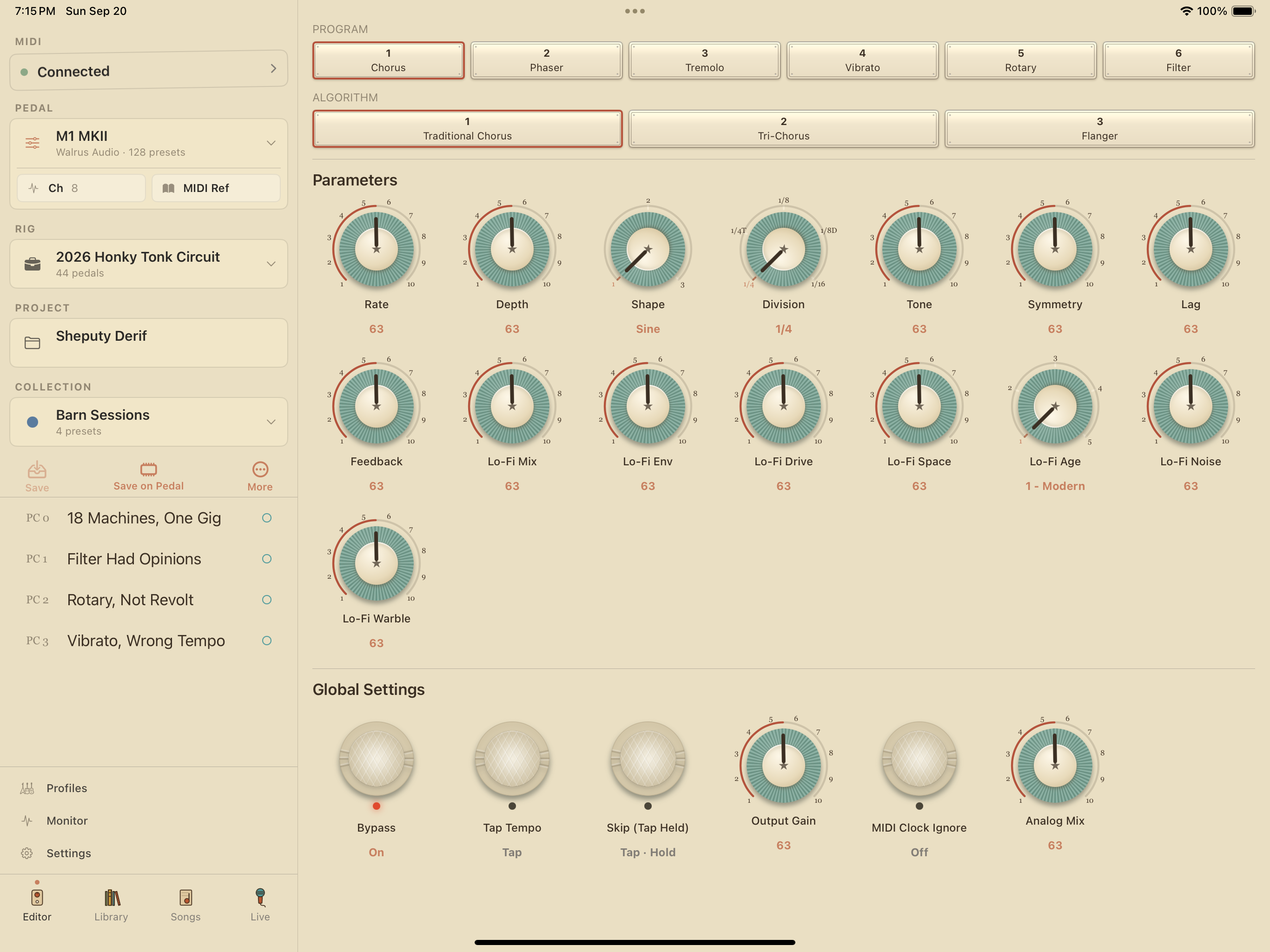Open the Library books icon

coord(112,897)
